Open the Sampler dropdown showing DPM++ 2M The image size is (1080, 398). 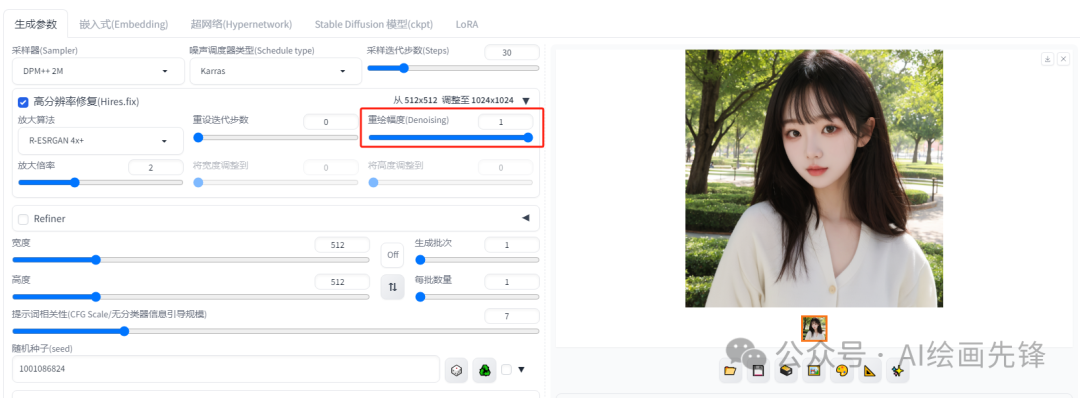pyautogui.click(x=98, y=71)
